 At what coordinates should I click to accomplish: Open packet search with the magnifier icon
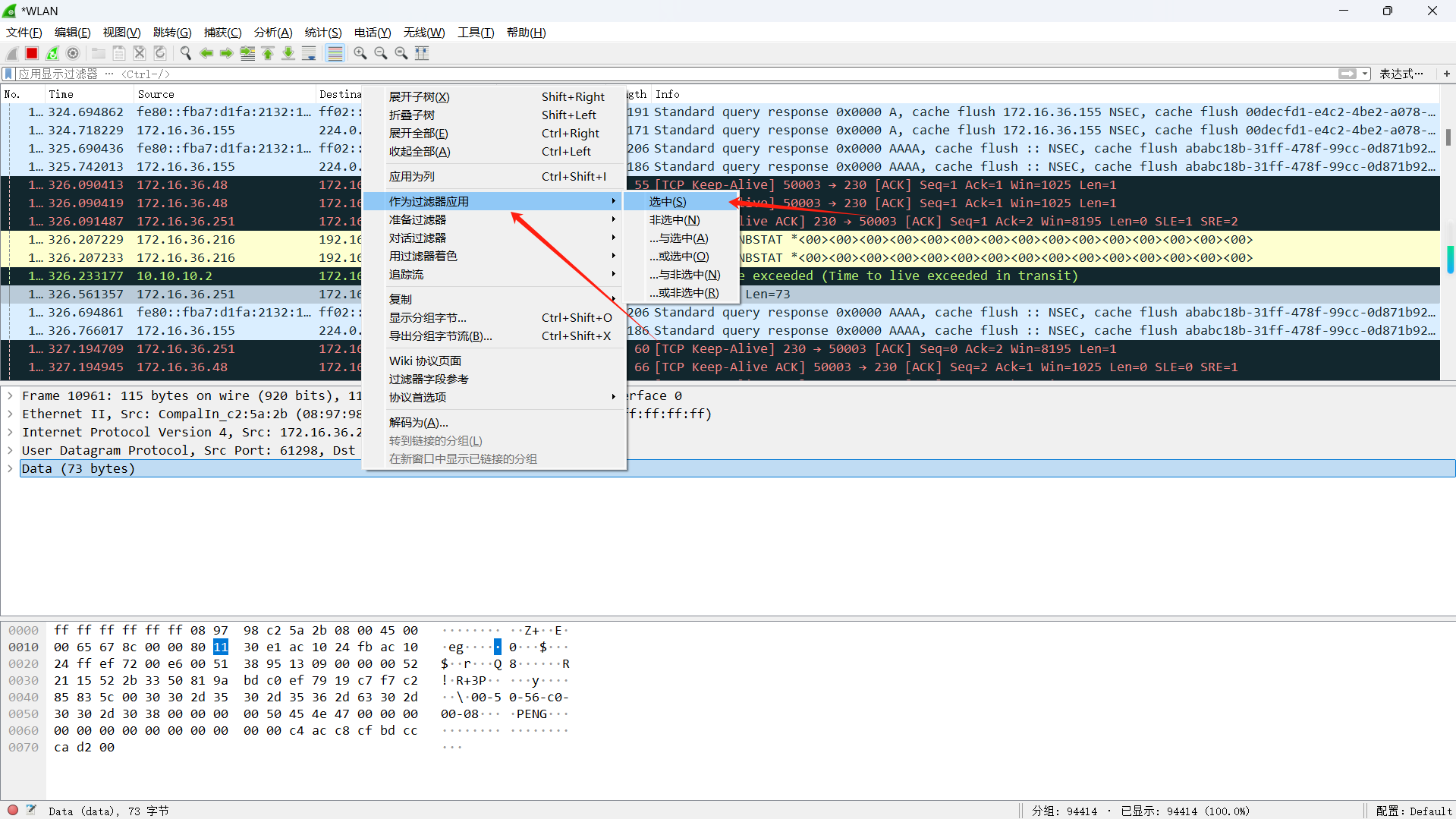185,53
